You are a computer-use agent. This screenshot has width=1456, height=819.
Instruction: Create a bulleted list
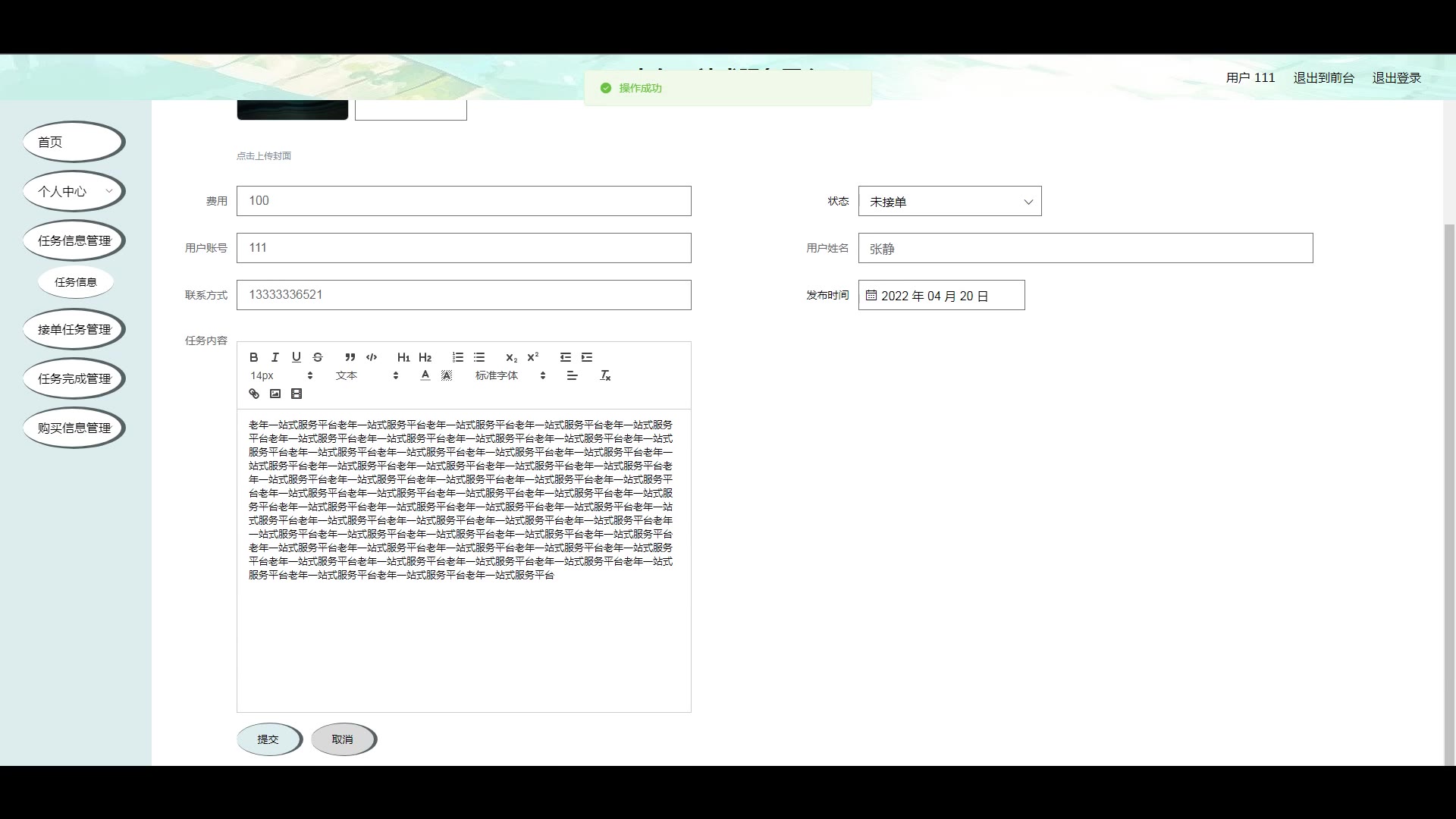[x=479, y=357]
